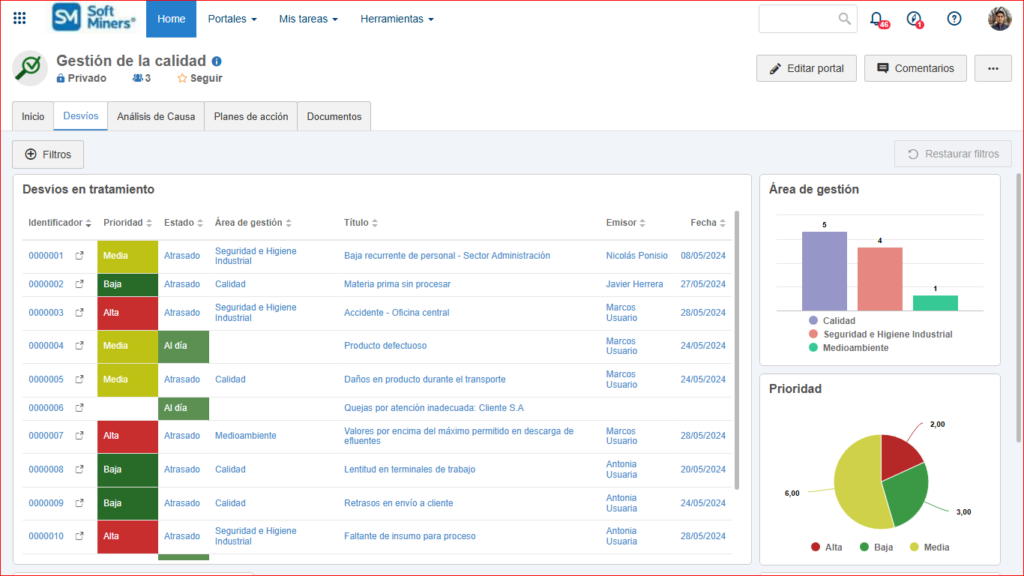Click the search magnifier icon
1024x576 pixels.
[845, 18]
